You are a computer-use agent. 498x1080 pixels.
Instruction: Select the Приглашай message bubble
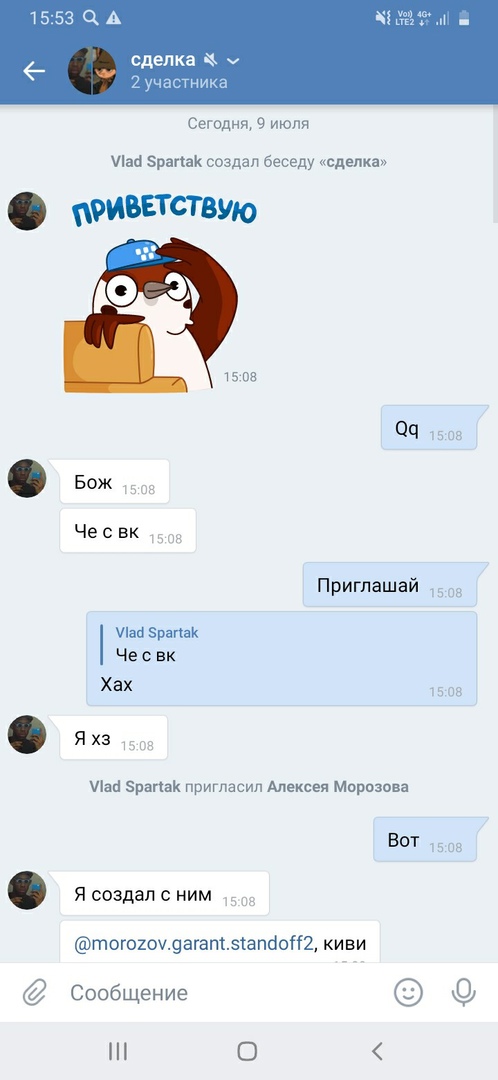coord(390,585)
